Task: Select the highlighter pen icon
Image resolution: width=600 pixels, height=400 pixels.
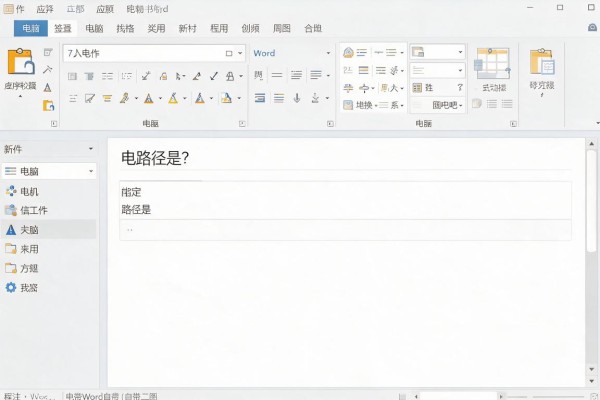Action: pyautogui.click(x=124, y=98)
